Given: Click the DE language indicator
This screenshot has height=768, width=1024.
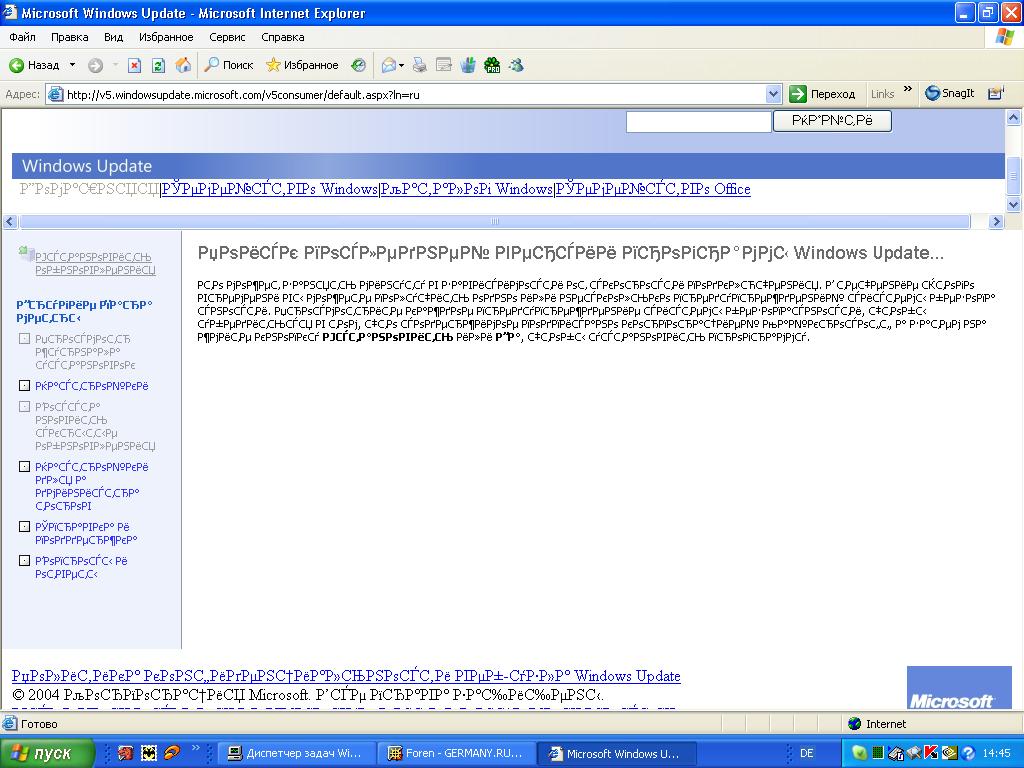Looking at the screenshot, I should point(807,753).
